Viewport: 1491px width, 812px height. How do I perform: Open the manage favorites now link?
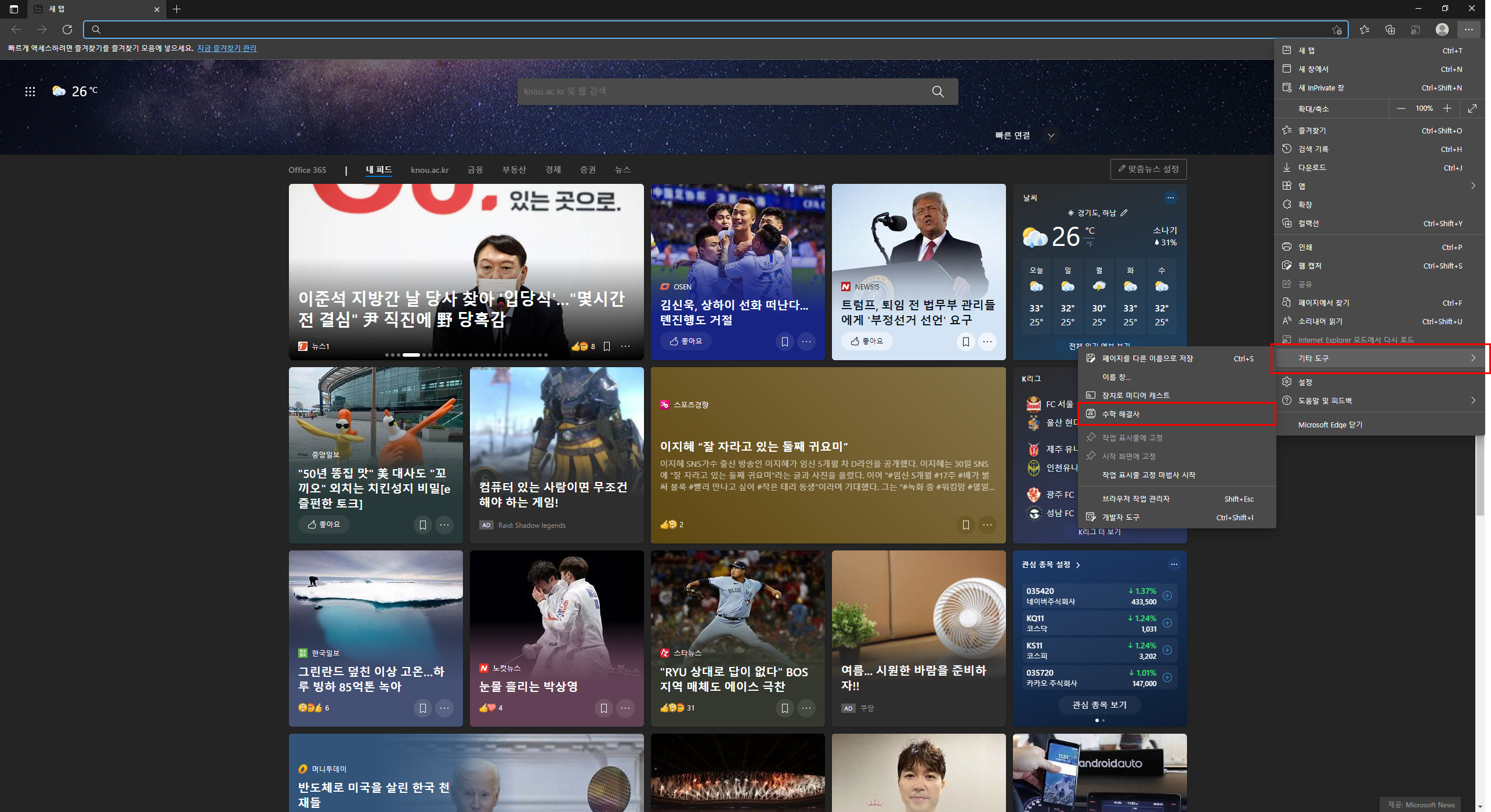pyautogui.click(x=226, y=48)
